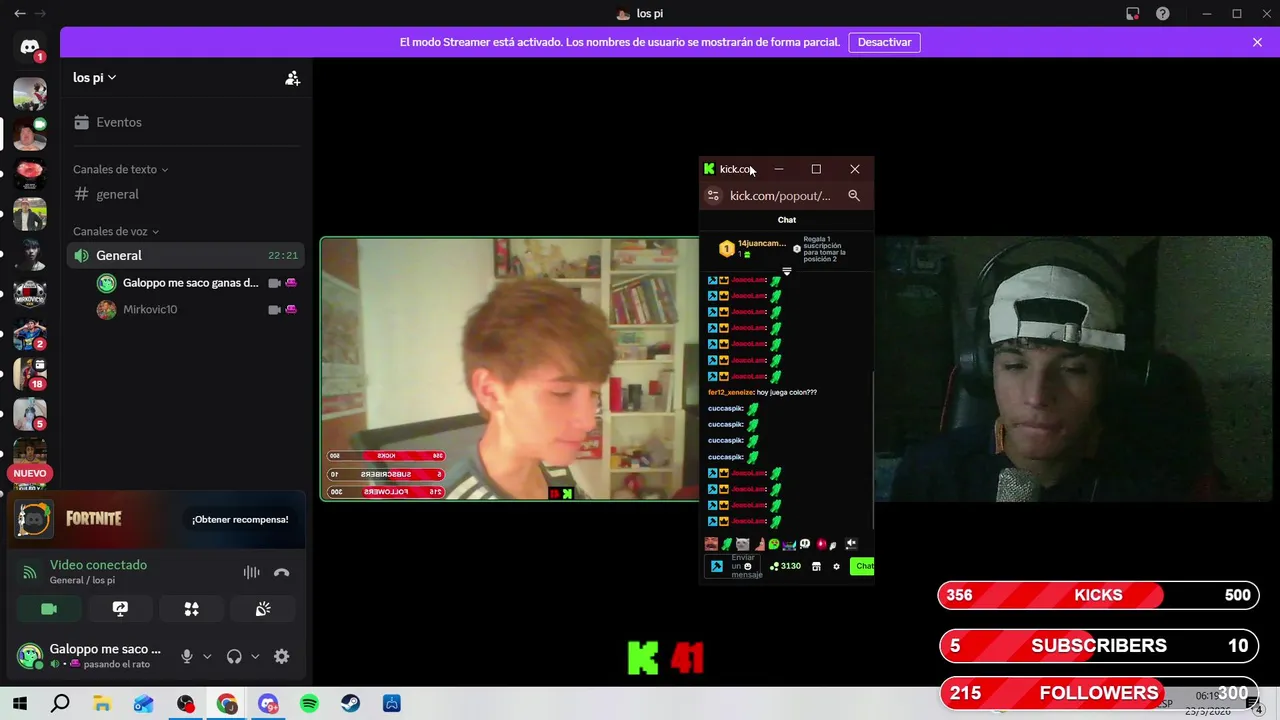Open audio output options arrow
This screenshot has height=720, width=1280.
(x=255, y=656)
